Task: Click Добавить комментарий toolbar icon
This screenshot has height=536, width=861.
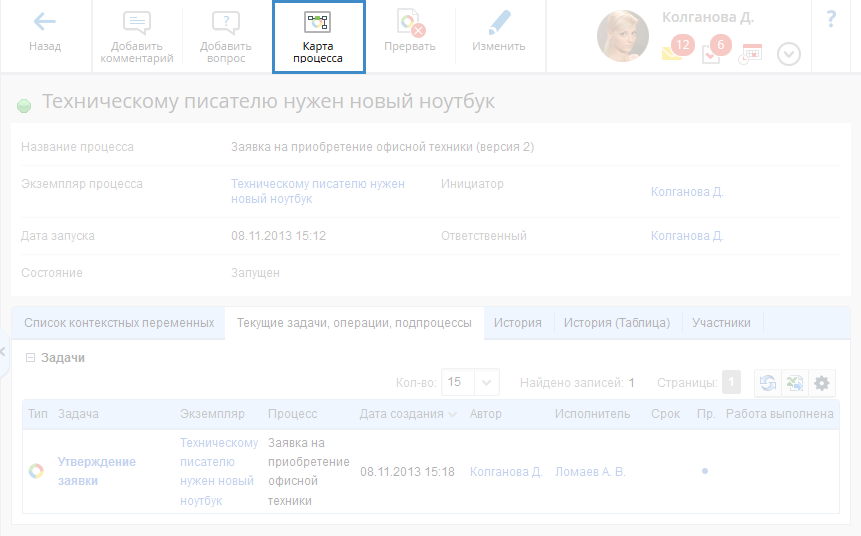Action: click(x=137, y=36)
